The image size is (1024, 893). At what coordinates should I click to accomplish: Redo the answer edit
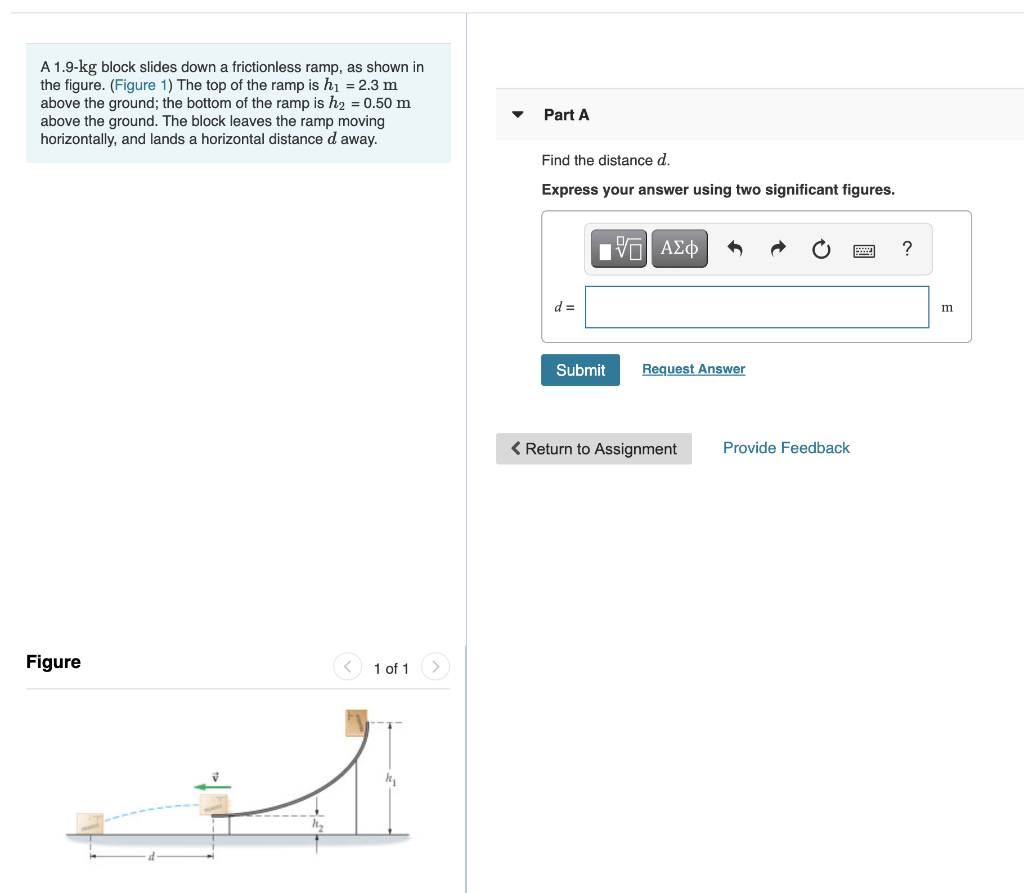[778, 248]
